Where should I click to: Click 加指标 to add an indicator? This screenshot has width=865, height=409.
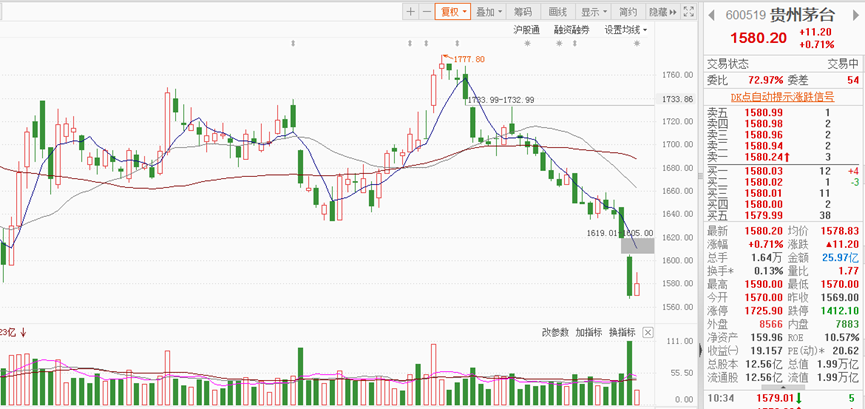[589, 332]
